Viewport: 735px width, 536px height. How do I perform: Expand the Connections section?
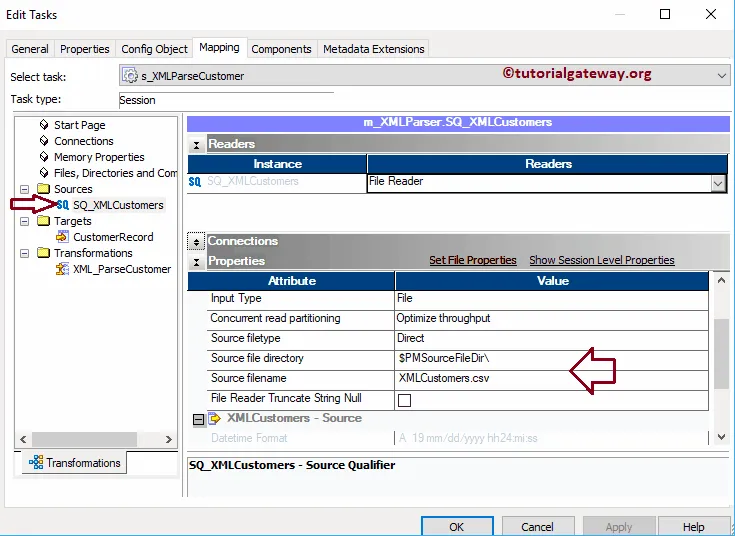196,242
